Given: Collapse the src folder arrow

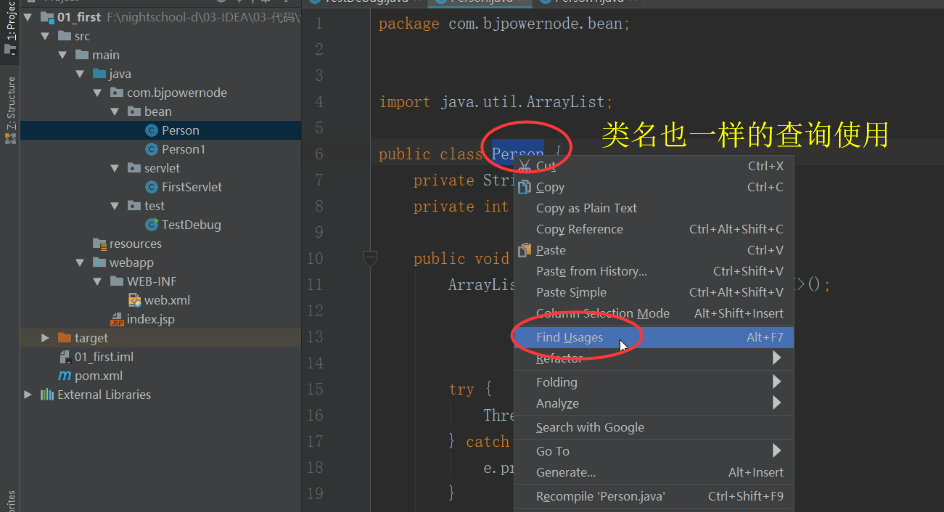Looking at the screenshot, I should (45, 36).
